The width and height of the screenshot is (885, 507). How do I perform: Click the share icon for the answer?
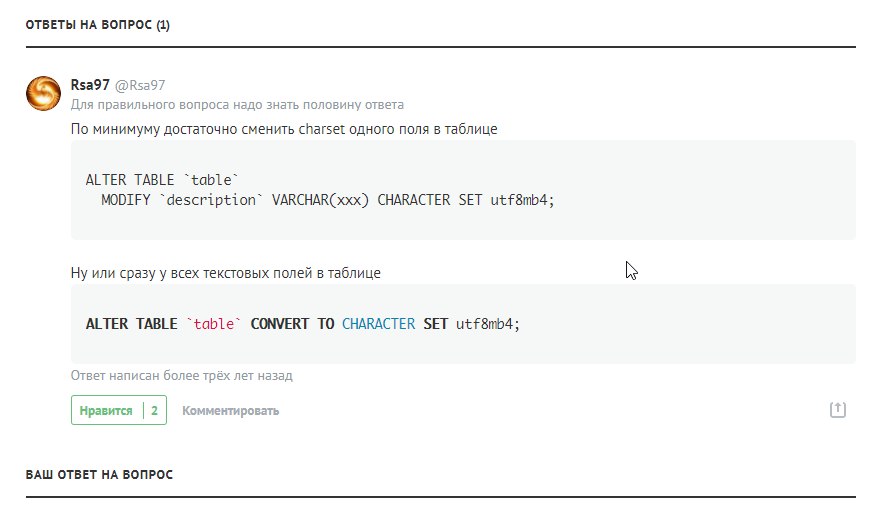click(838, 409)
